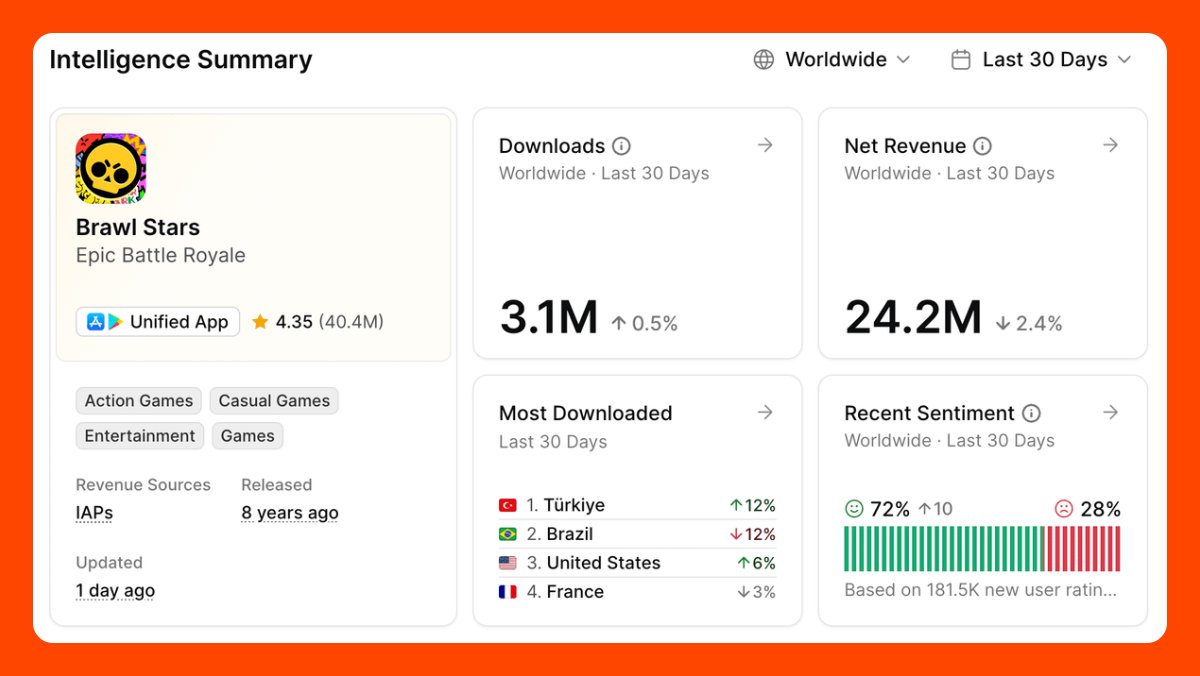This screenshot has height=676, width=1200.
Task: Click the '3. United States' row text
Action: point(594,563)
